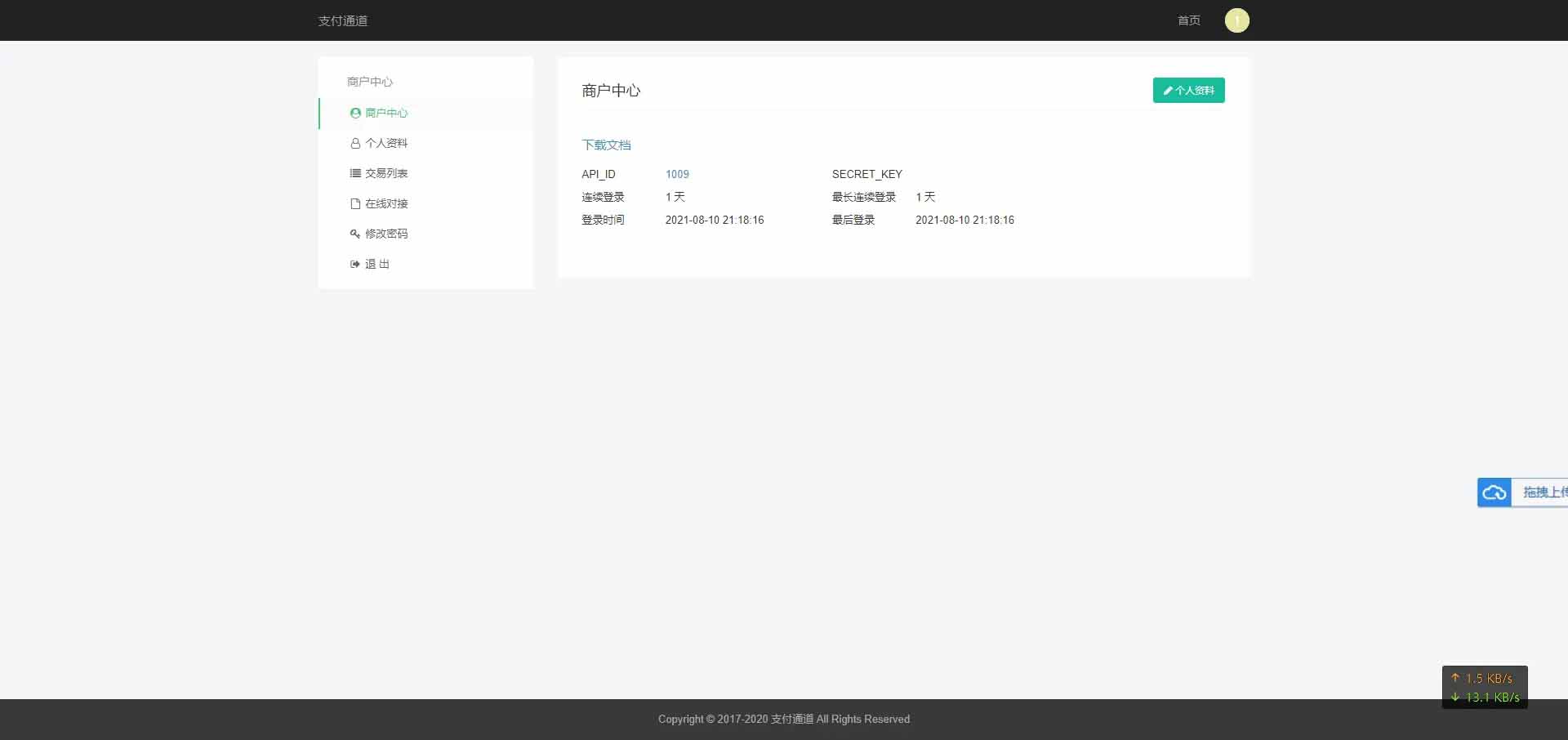1568x740 pixels.
Task: Click the blue cloud upload icon
Action: (x=1496, y=493)
